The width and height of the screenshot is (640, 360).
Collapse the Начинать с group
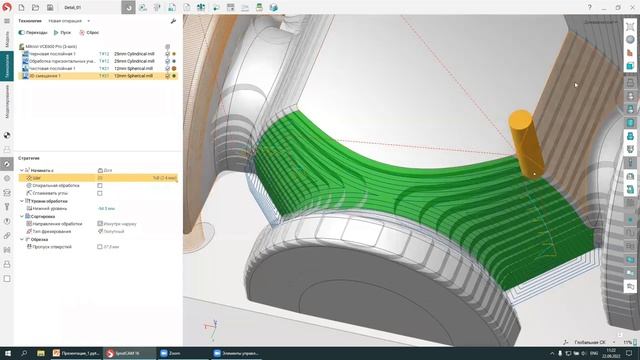[22, 170]
